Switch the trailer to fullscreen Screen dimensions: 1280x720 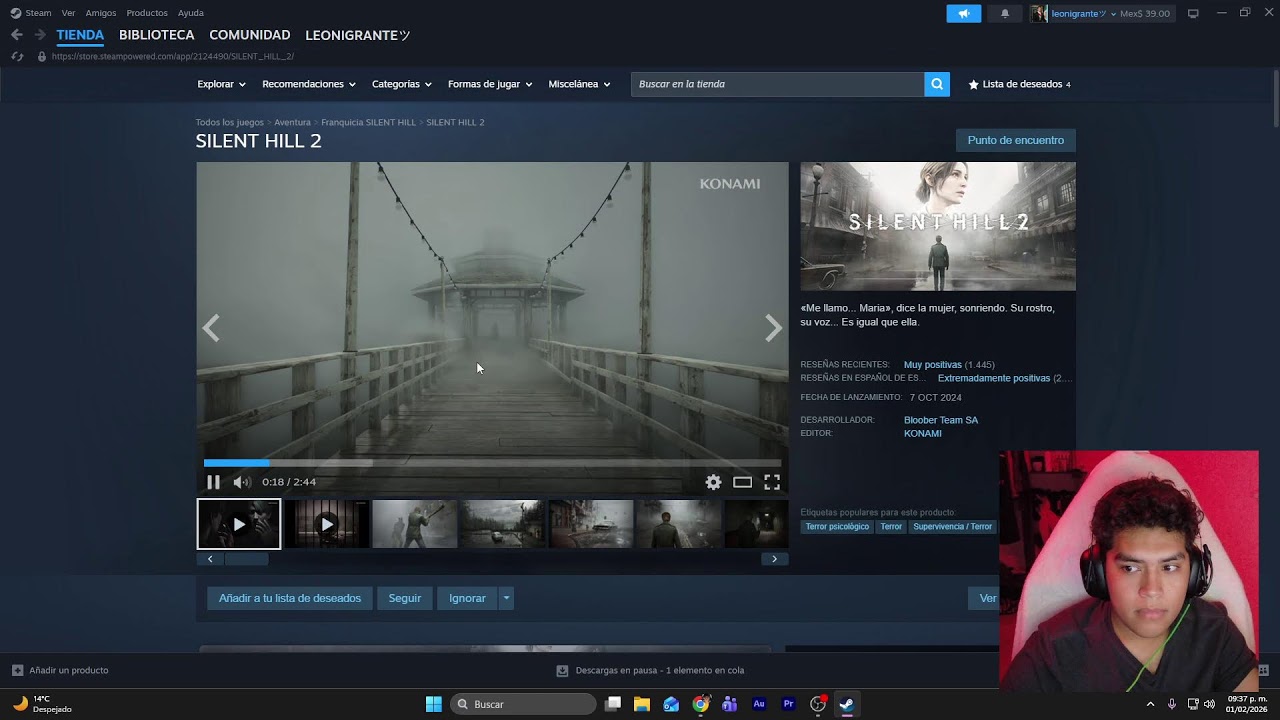point(772,482)
